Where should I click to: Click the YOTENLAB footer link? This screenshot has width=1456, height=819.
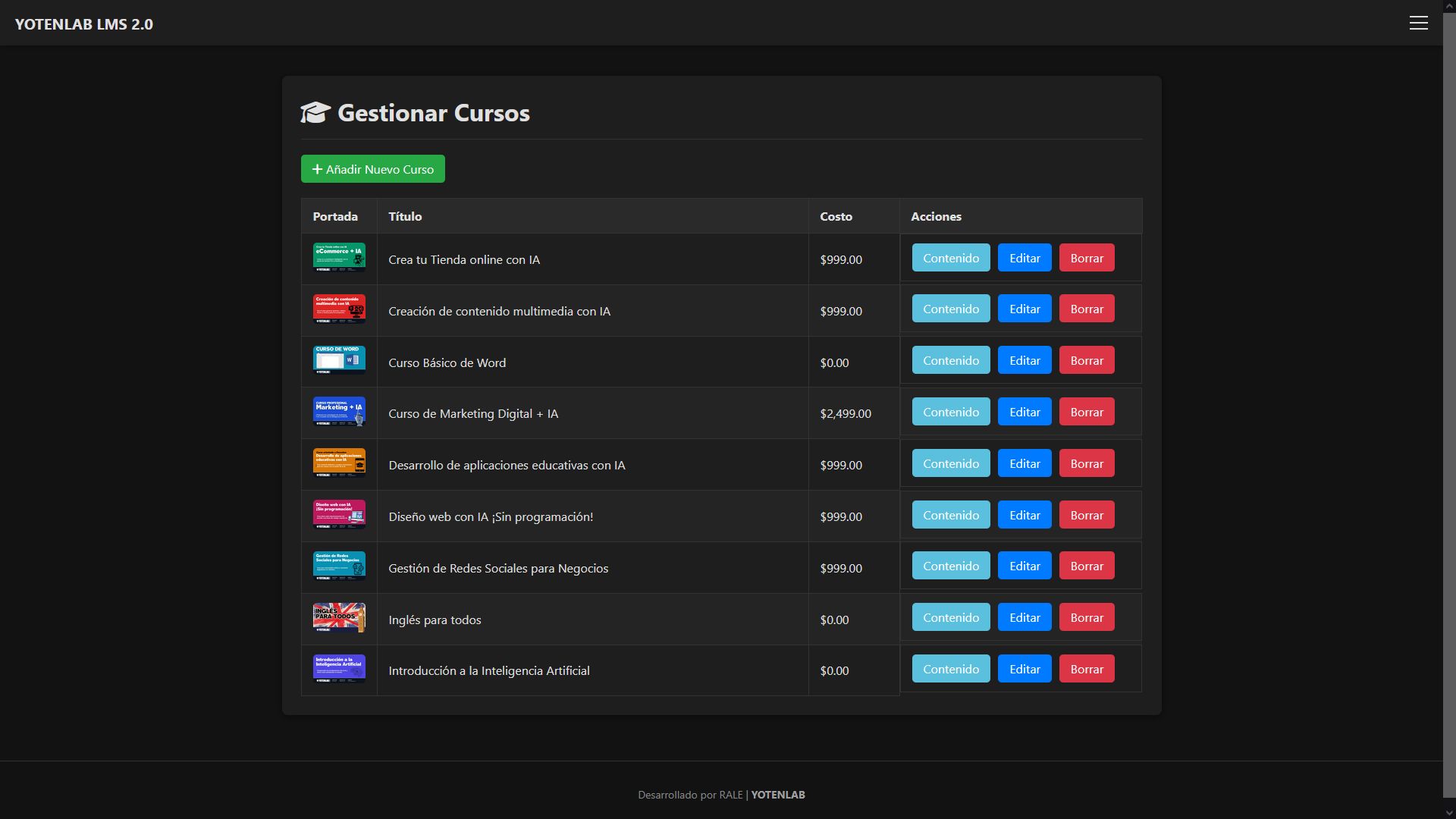(777, 795)
